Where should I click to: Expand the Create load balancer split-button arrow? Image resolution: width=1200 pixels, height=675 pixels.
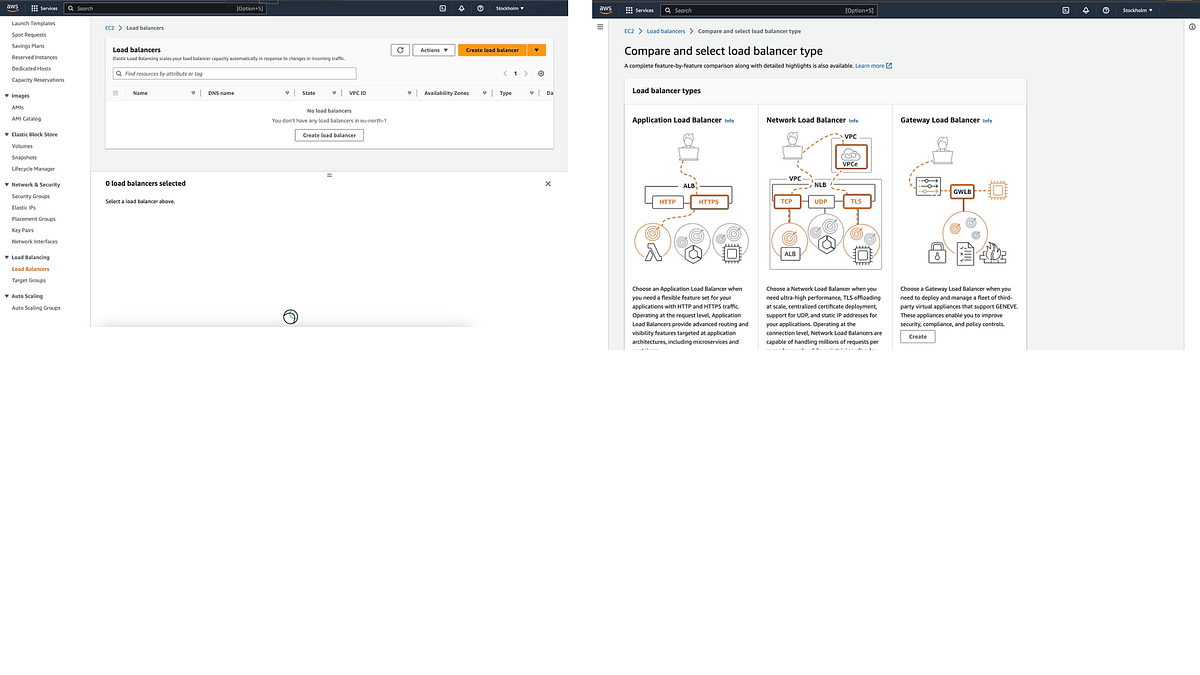coord(537,50)
